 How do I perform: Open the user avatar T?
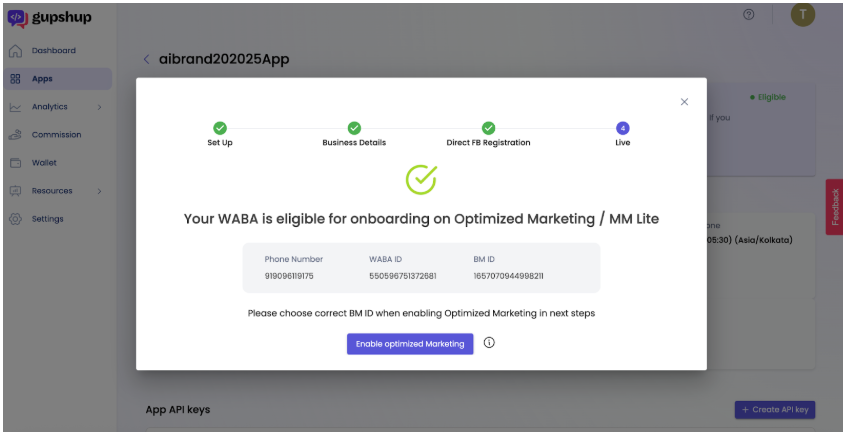(803, 15)
